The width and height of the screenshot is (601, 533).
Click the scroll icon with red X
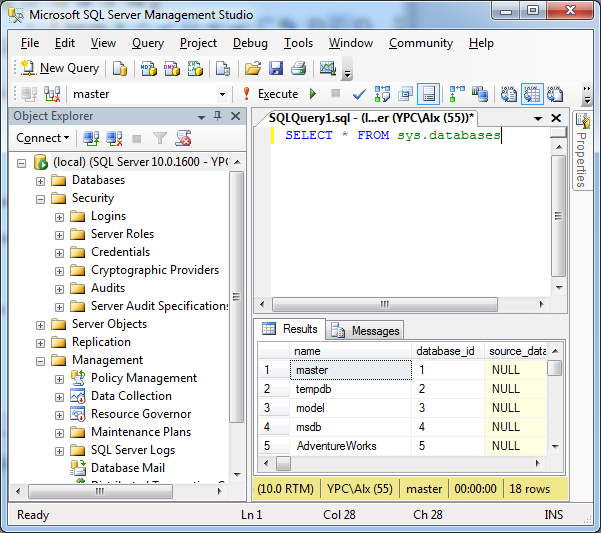tap(183, 138)
